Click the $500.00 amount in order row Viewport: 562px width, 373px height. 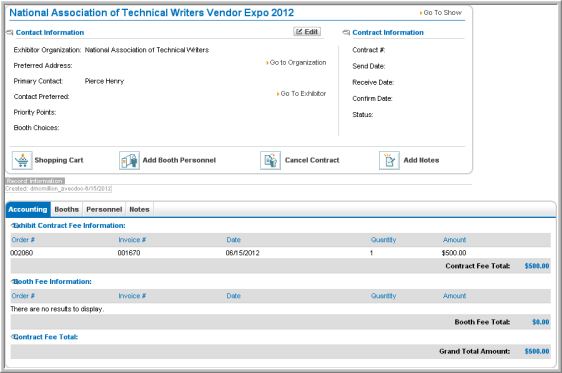click(454, 253)
